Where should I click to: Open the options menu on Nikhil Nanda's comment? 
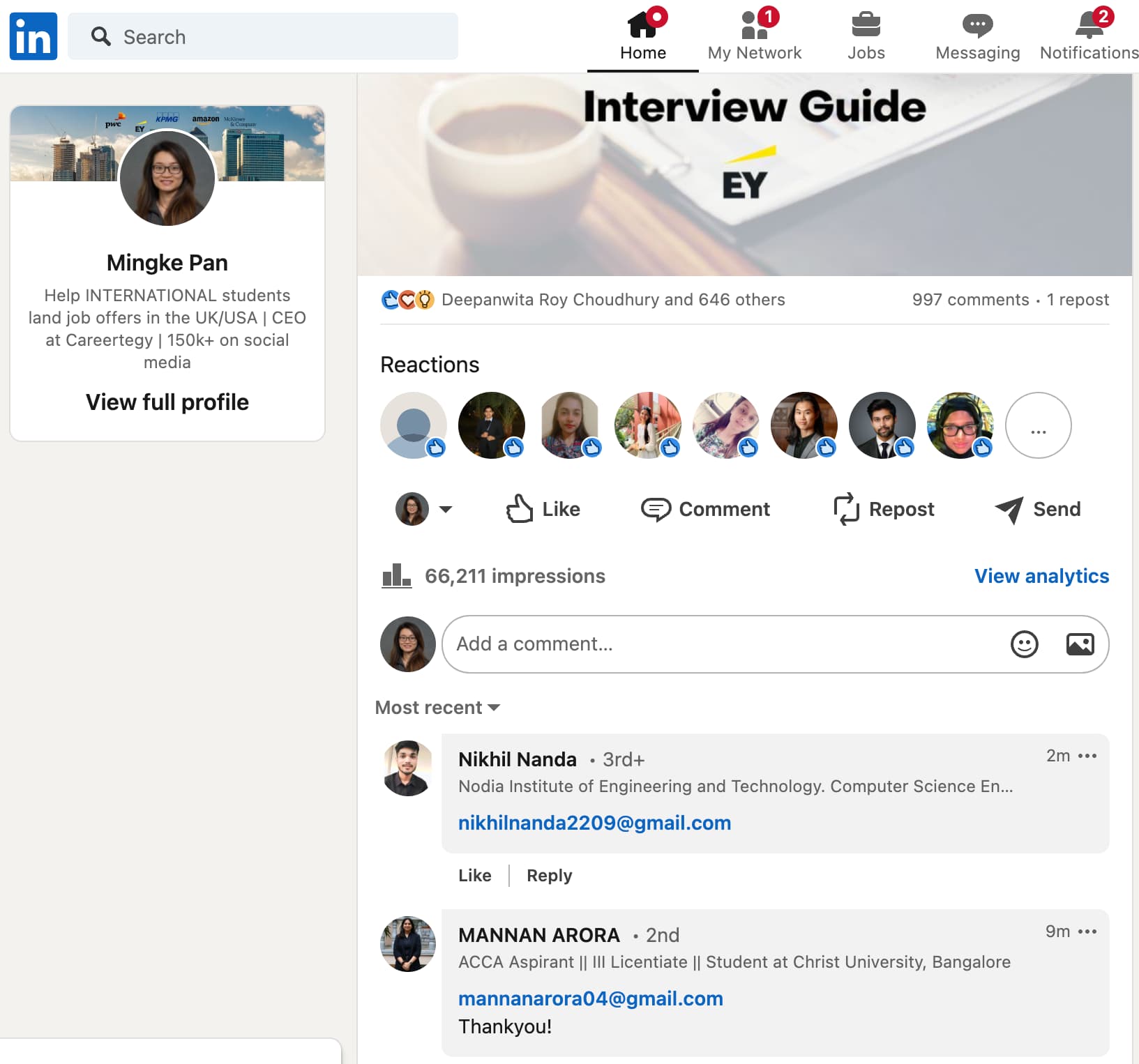pyautogui.click(x=1087, y=756)
